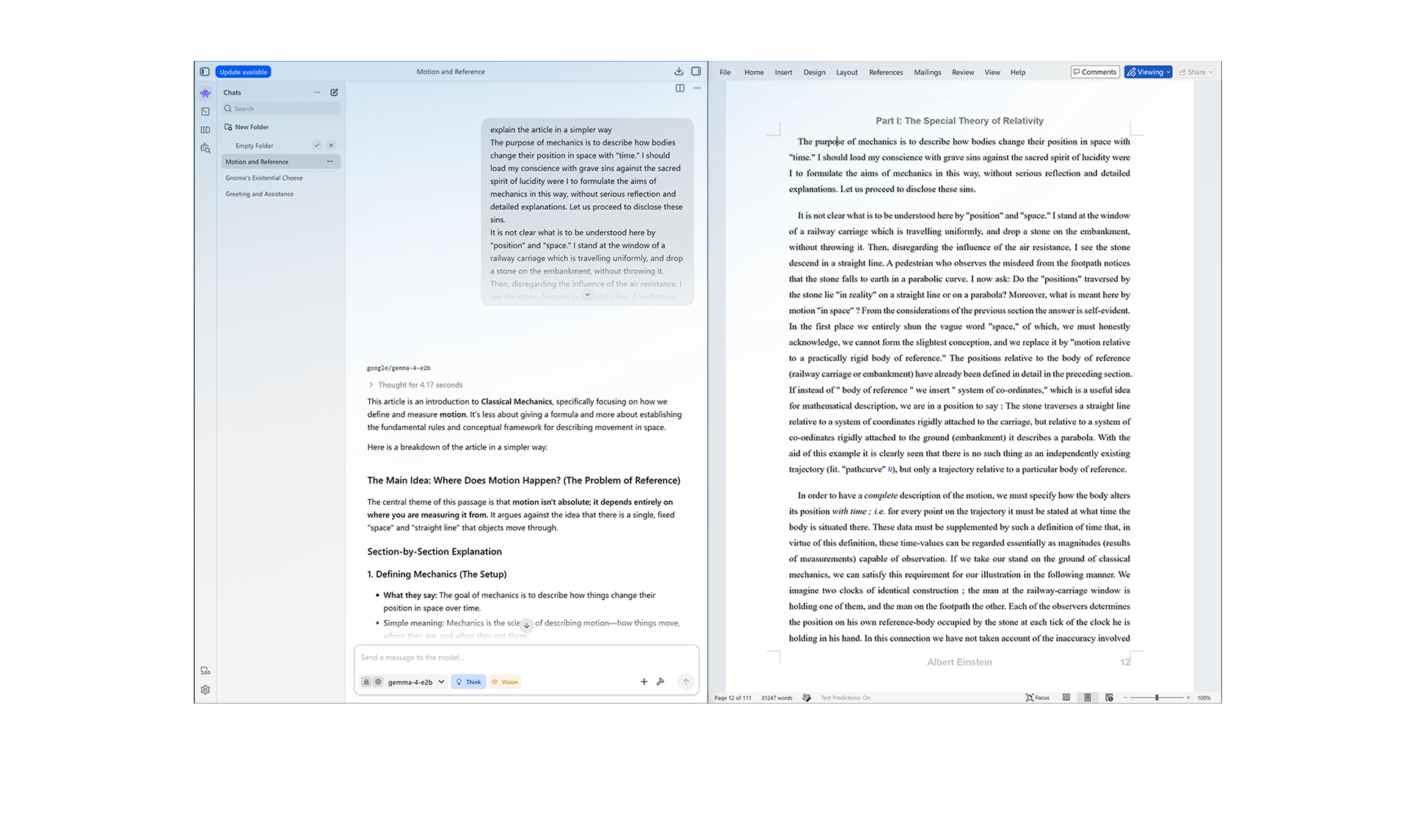The height and width of the screenshot is (840, 1418).
Task: Open the Insert tab in Word
Action: coord(783,73)
